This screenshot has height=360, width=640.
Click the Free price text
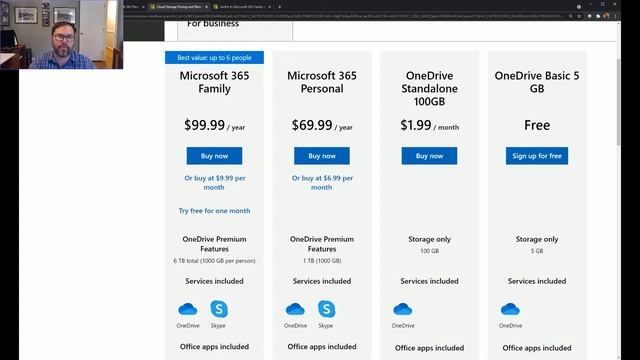pos(537,125)
